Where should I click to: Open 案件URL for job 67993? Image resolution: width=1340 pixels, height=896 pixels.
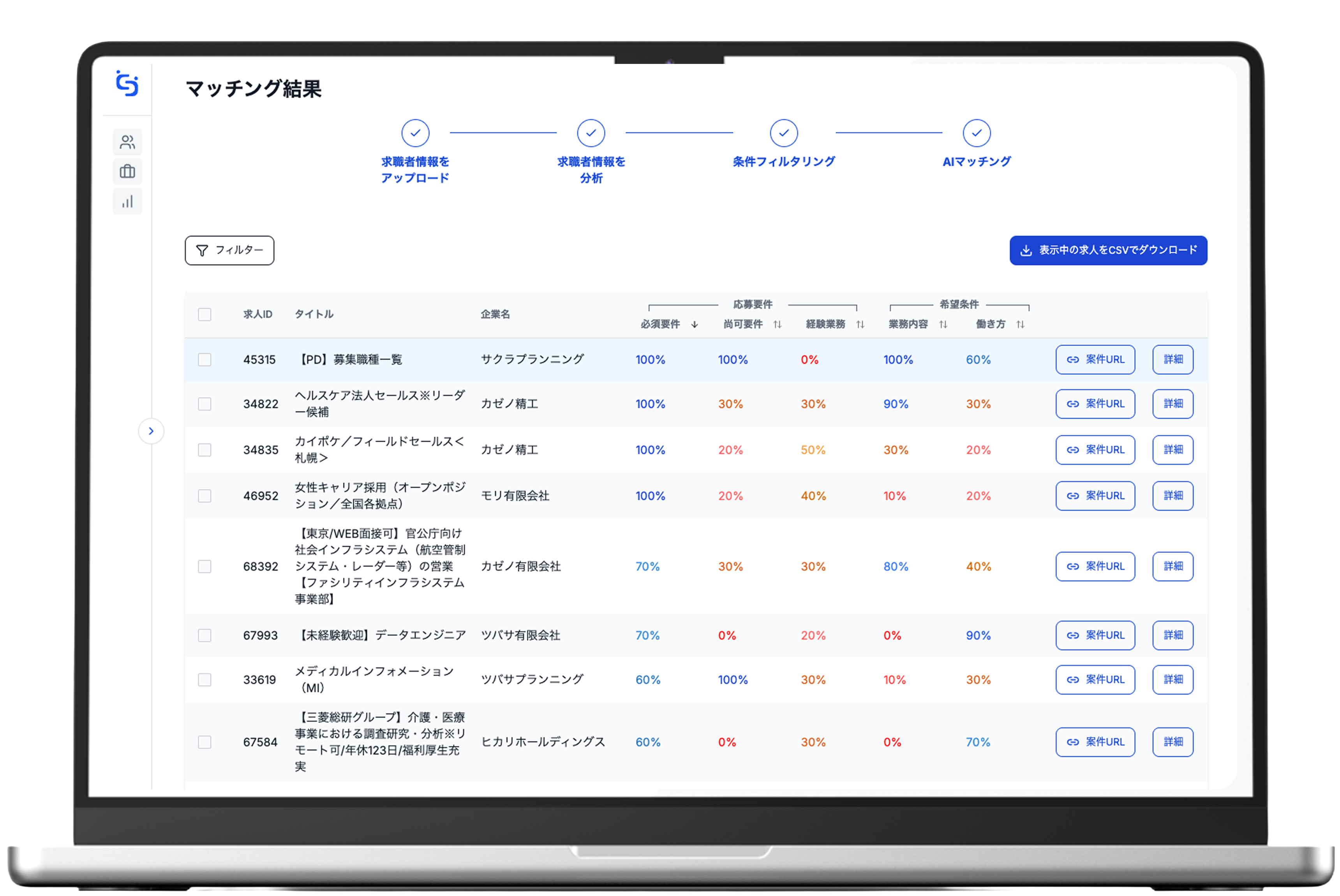tap(1095, 635)
